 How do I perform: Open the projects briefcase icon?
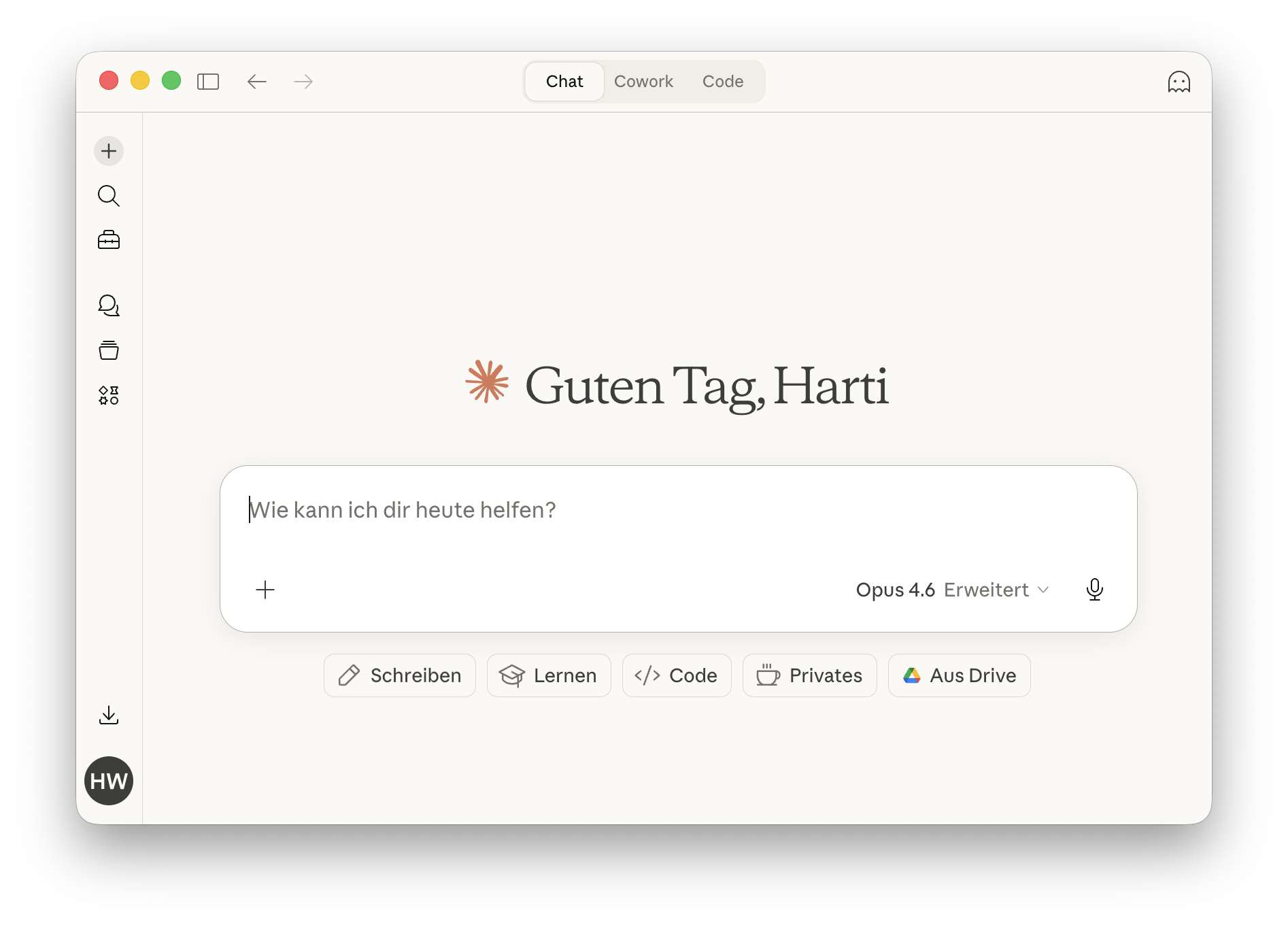click(x=109, y=239)
